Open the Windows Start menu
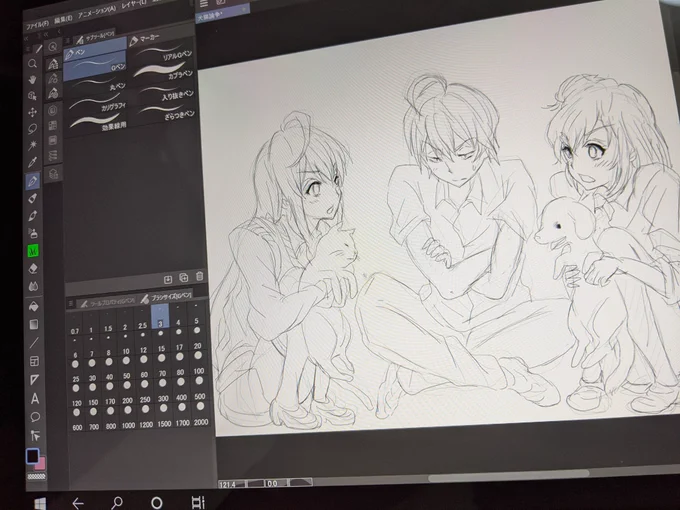The width and height of the screenshot is (680, 510). click(40, 503)
